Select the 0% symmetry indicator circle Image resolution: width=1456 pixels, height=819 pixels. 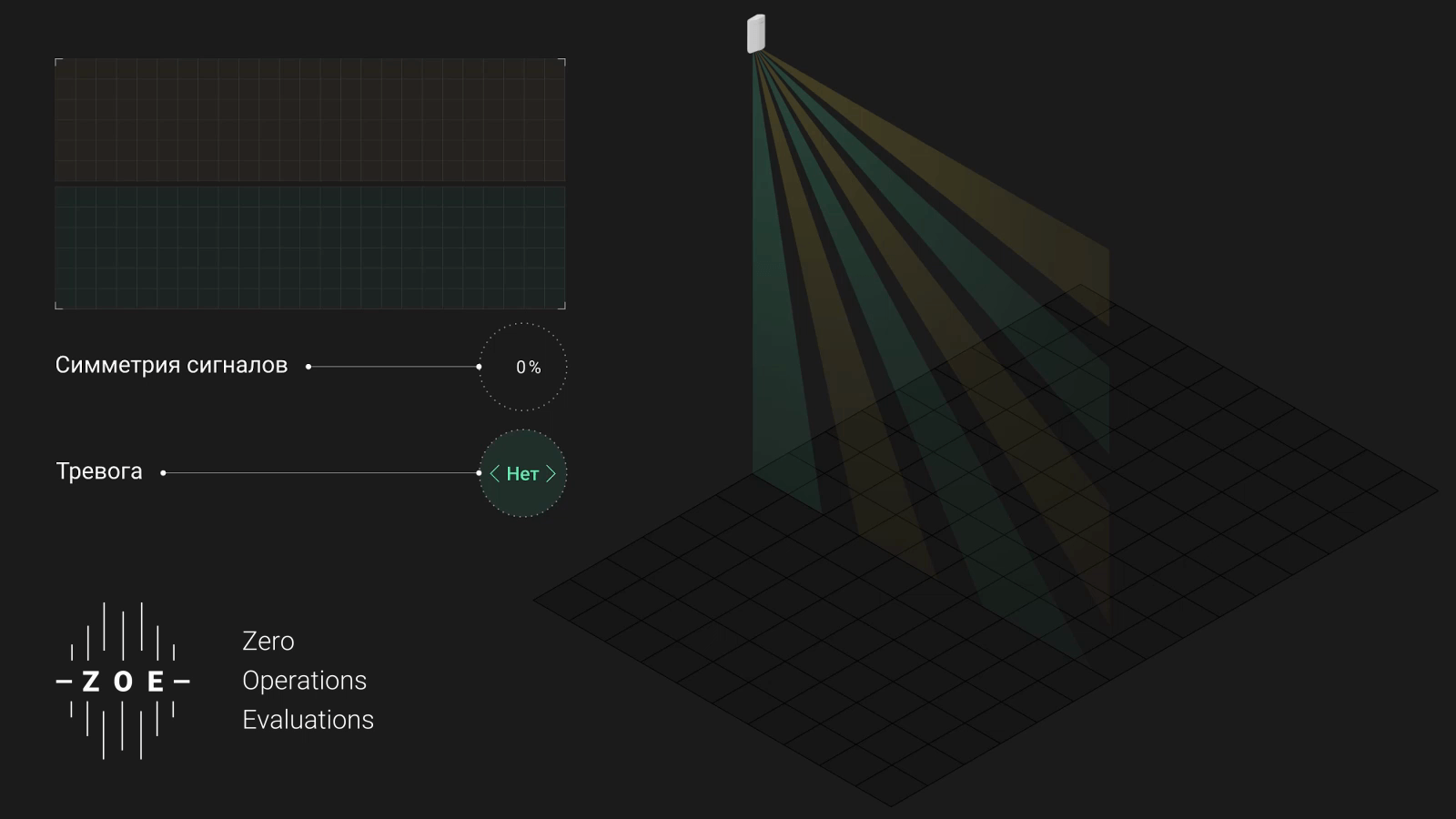(x=523, y=367)
